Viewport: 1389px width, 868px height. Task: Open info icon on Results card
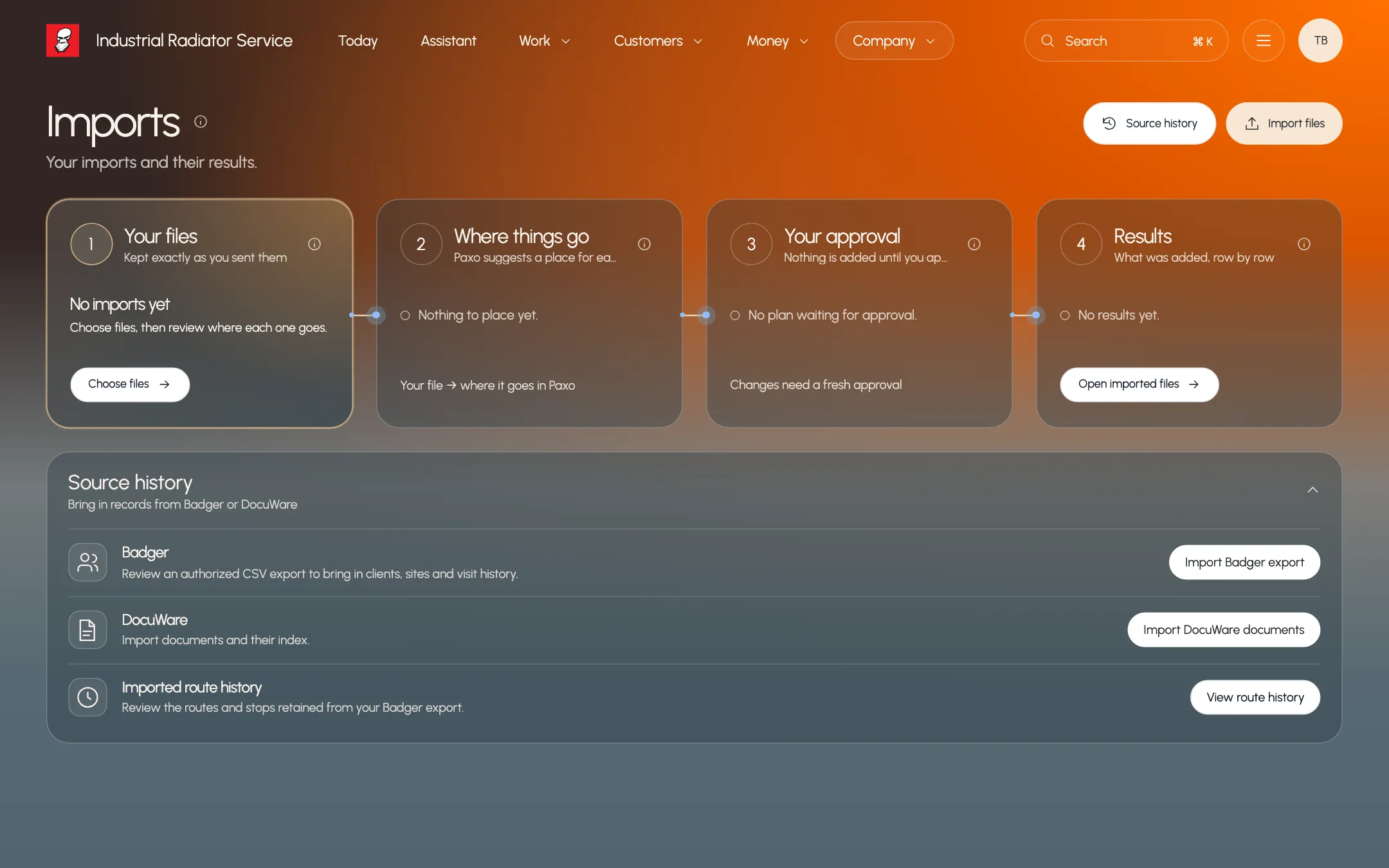(1304, 244)
